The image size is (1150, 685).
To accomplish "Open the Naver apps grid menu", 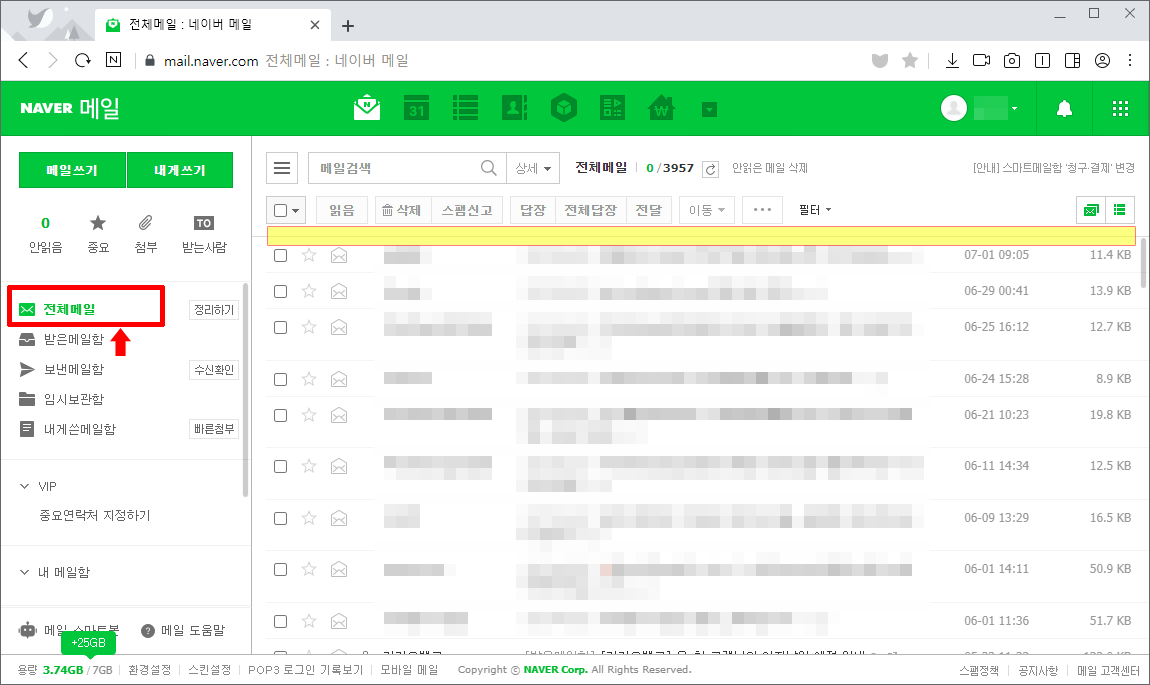I will click(1120, 109).
